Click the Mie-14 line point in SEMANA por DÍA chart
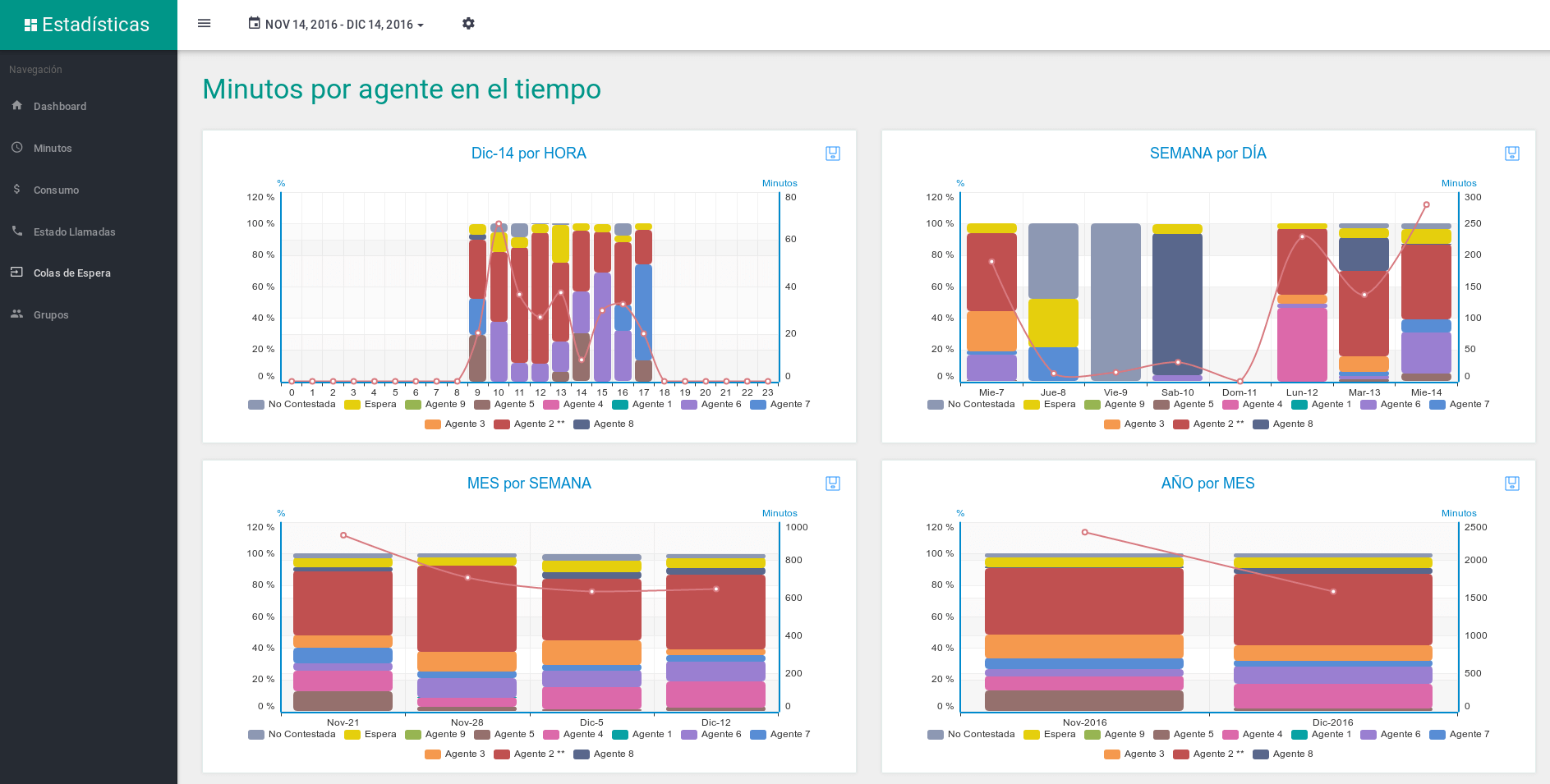 point(1427,204)
